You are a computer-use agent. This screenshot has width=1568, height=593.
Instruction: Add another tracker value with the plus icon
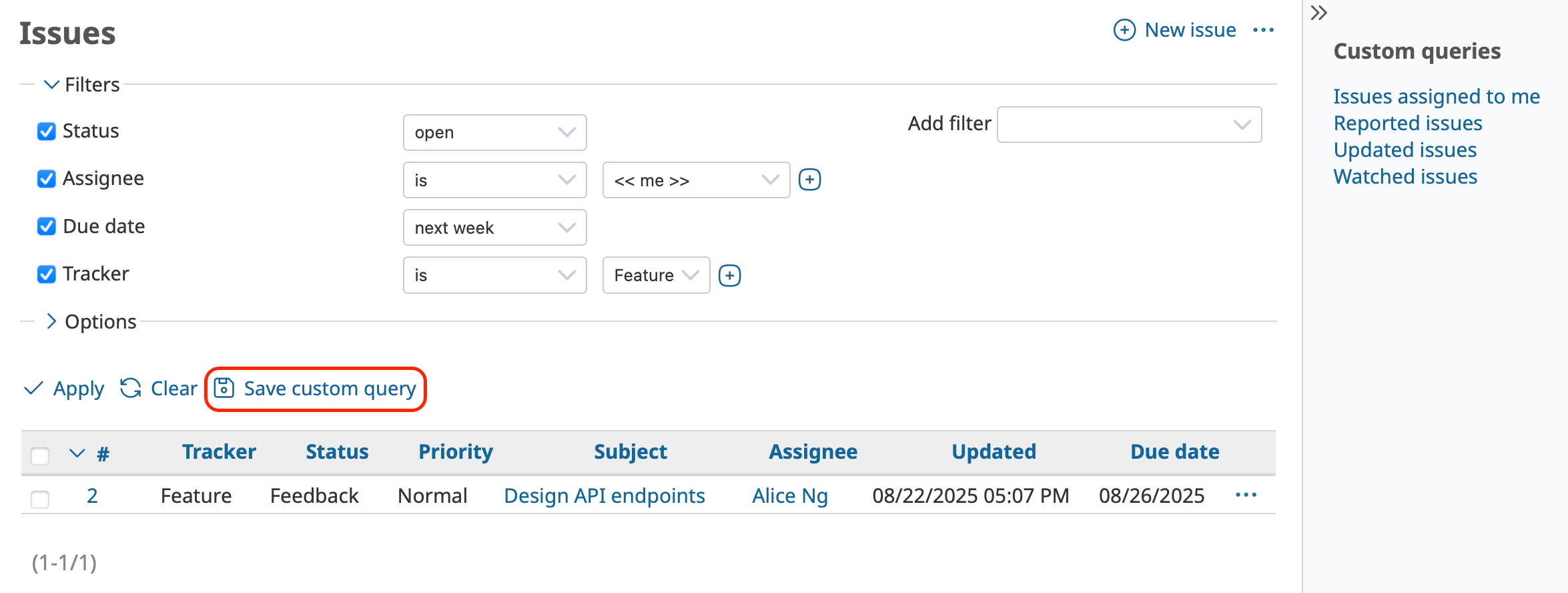[730, 274]
